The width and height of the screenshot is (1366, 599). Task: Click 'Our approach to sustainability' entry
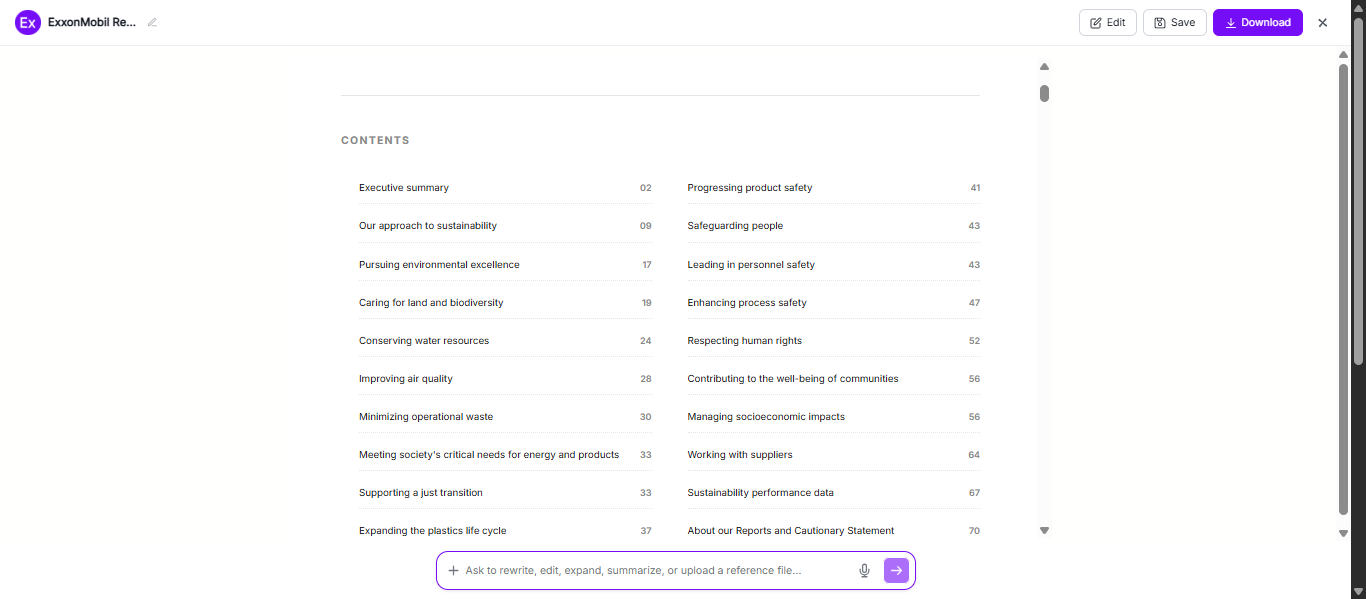(x=428, y=226)
